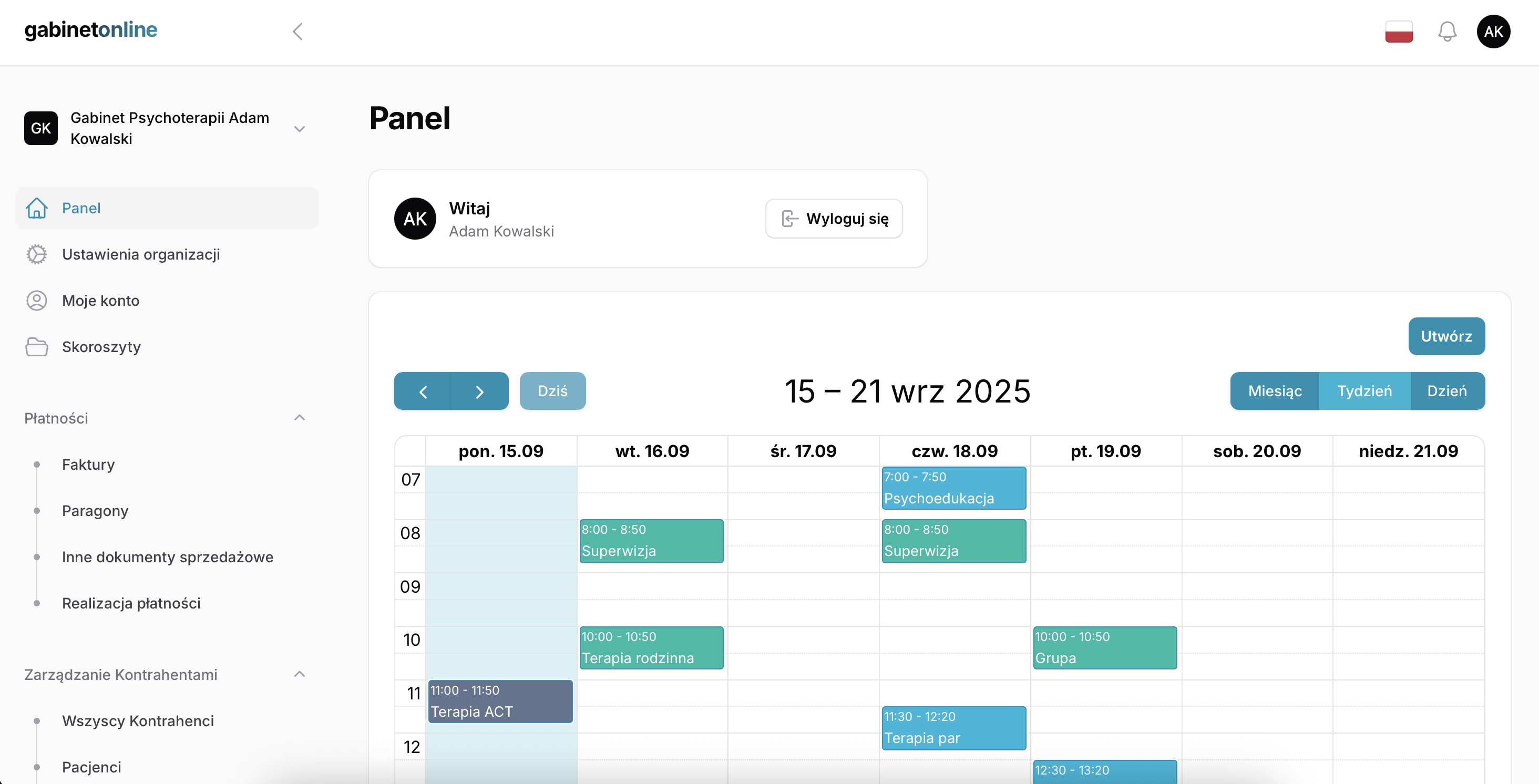Viewport: 1539px width, 784px height.
Task: Collapse the Płatności section
Action: pos(299,418)
